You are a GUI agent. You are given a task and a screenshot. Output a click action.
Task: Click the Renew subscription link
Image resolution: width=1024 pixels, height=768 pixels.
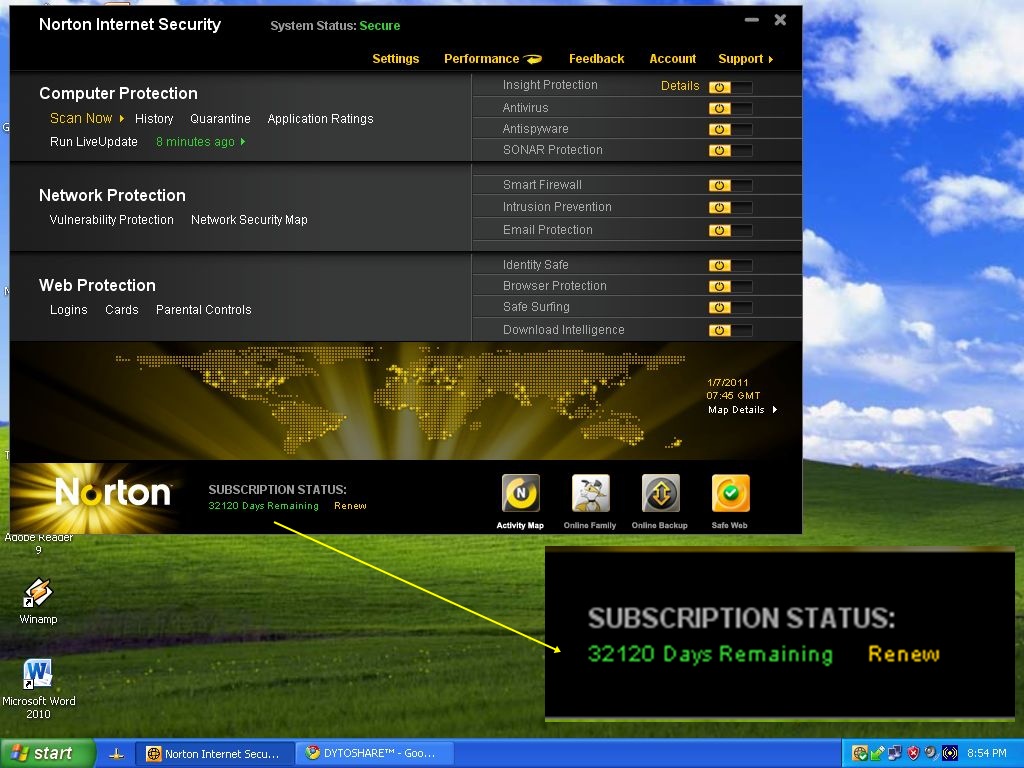click(350, 506)
